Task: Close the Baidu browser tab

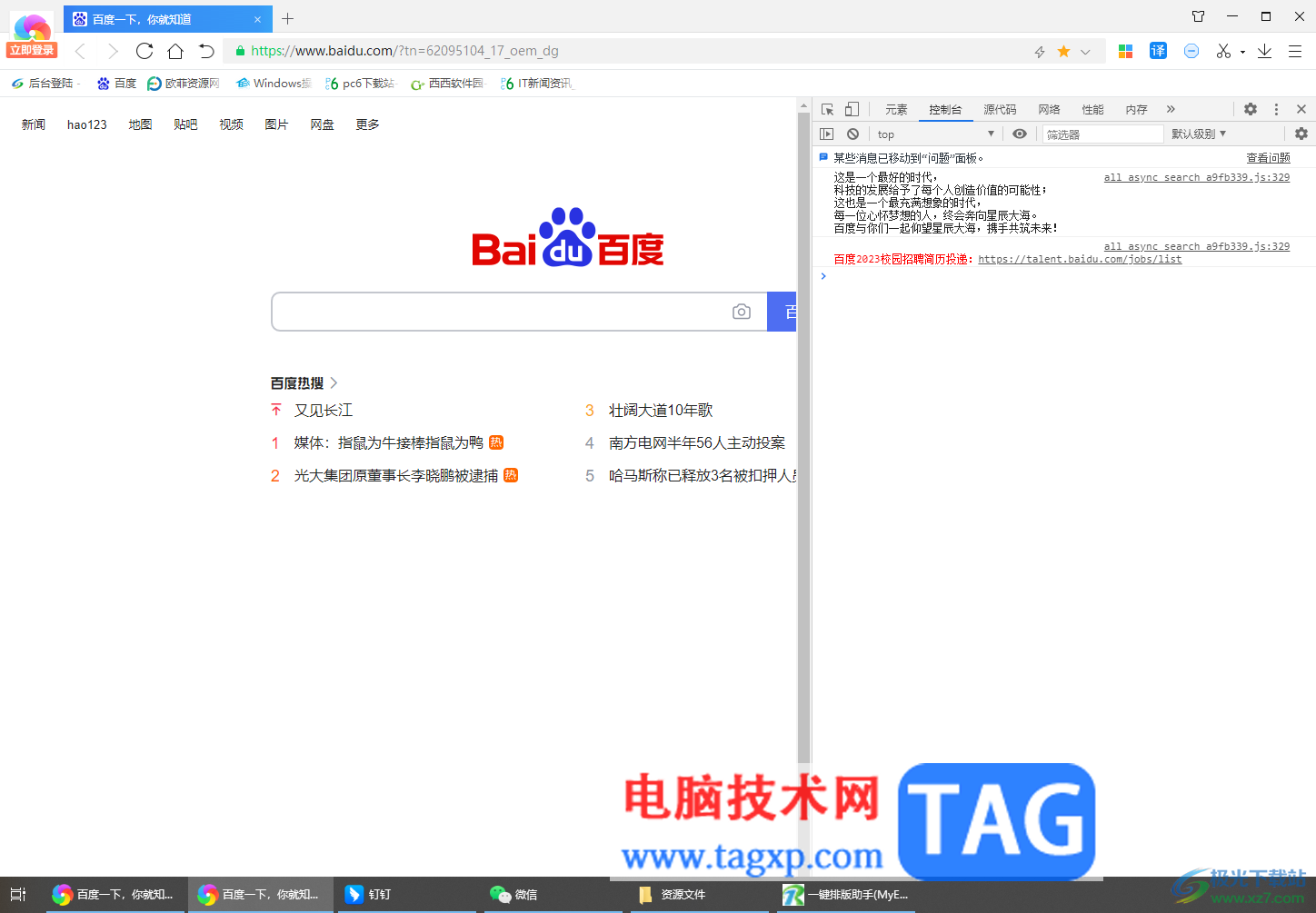Action: point(257,19)
